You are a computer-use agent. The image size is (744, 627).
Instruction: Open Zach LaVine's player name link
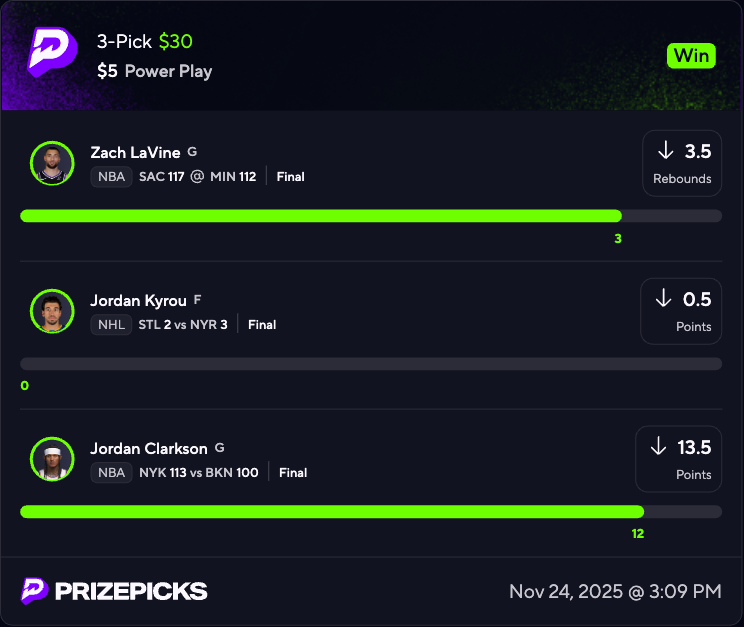[x=135, y=152]
